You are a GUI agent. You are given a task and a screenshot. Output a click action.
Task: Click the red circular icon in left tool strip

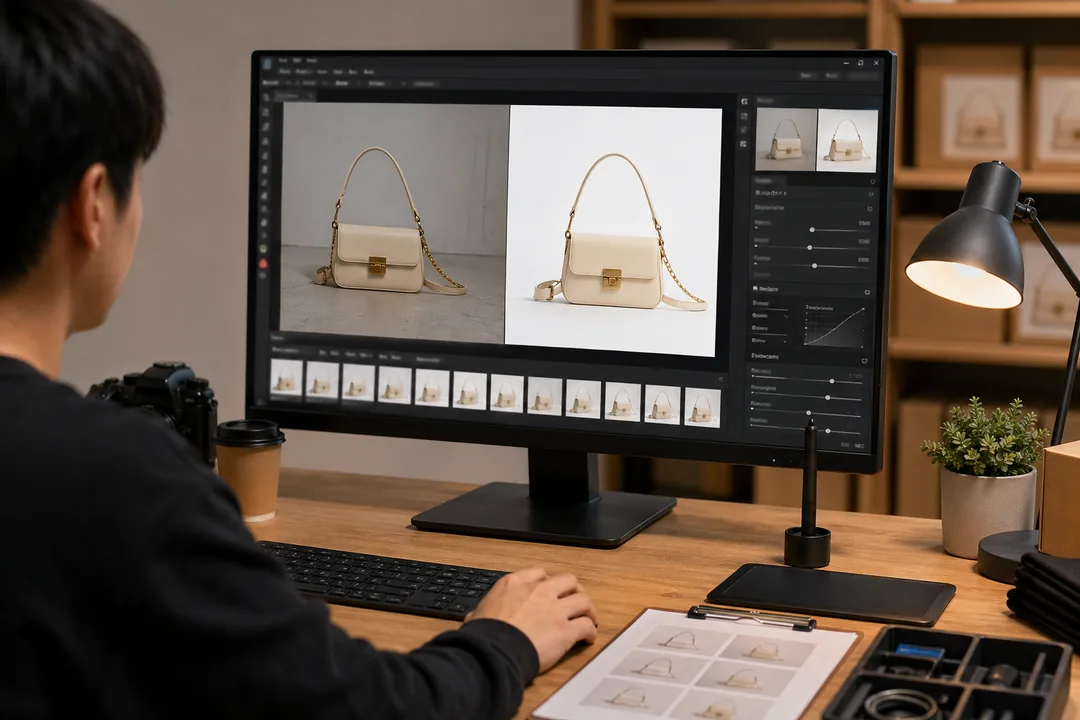(x=263, y=263)
